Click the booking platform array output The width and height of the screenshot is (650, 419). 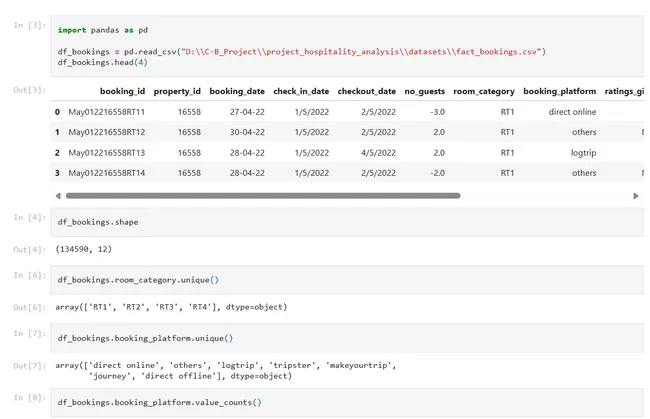(226, 371)
